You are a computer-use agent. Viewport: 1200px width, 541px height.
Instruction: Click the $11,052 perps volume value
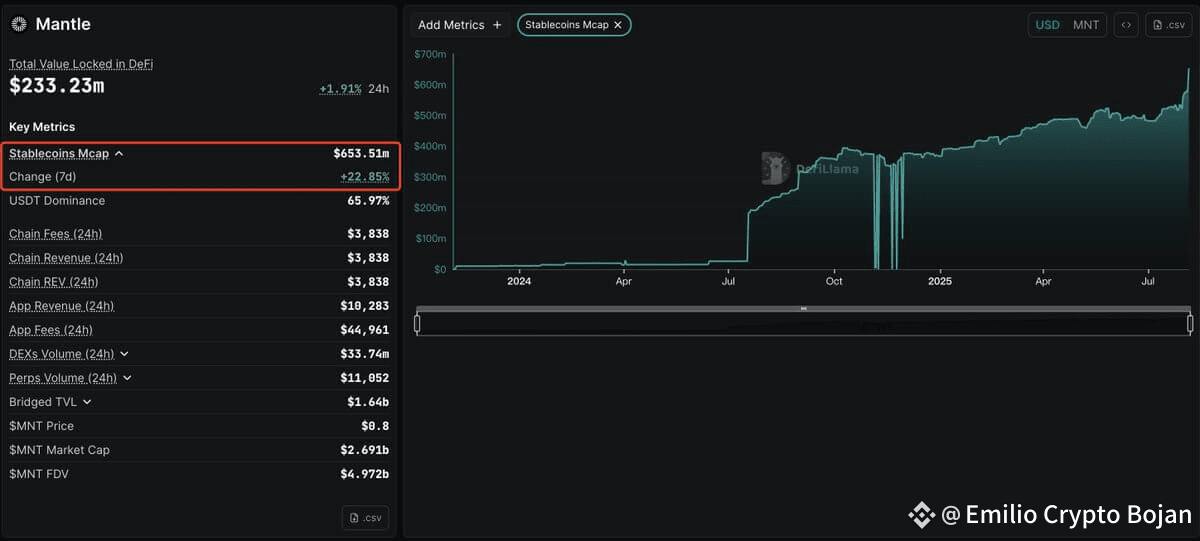(x=365, y=378)
